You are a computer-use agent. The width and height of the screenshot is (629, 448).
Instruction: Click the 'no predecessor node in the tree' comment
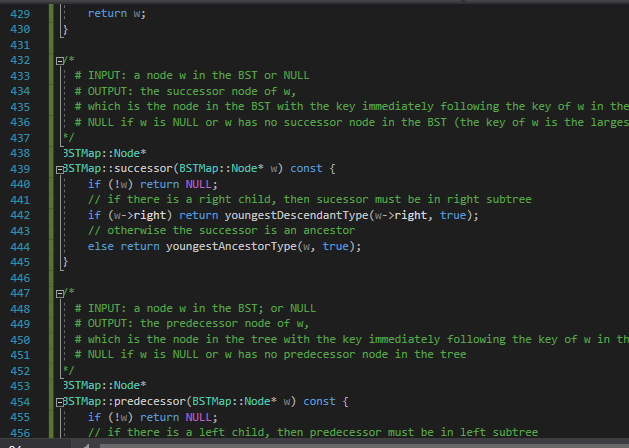tap(270, 355)
